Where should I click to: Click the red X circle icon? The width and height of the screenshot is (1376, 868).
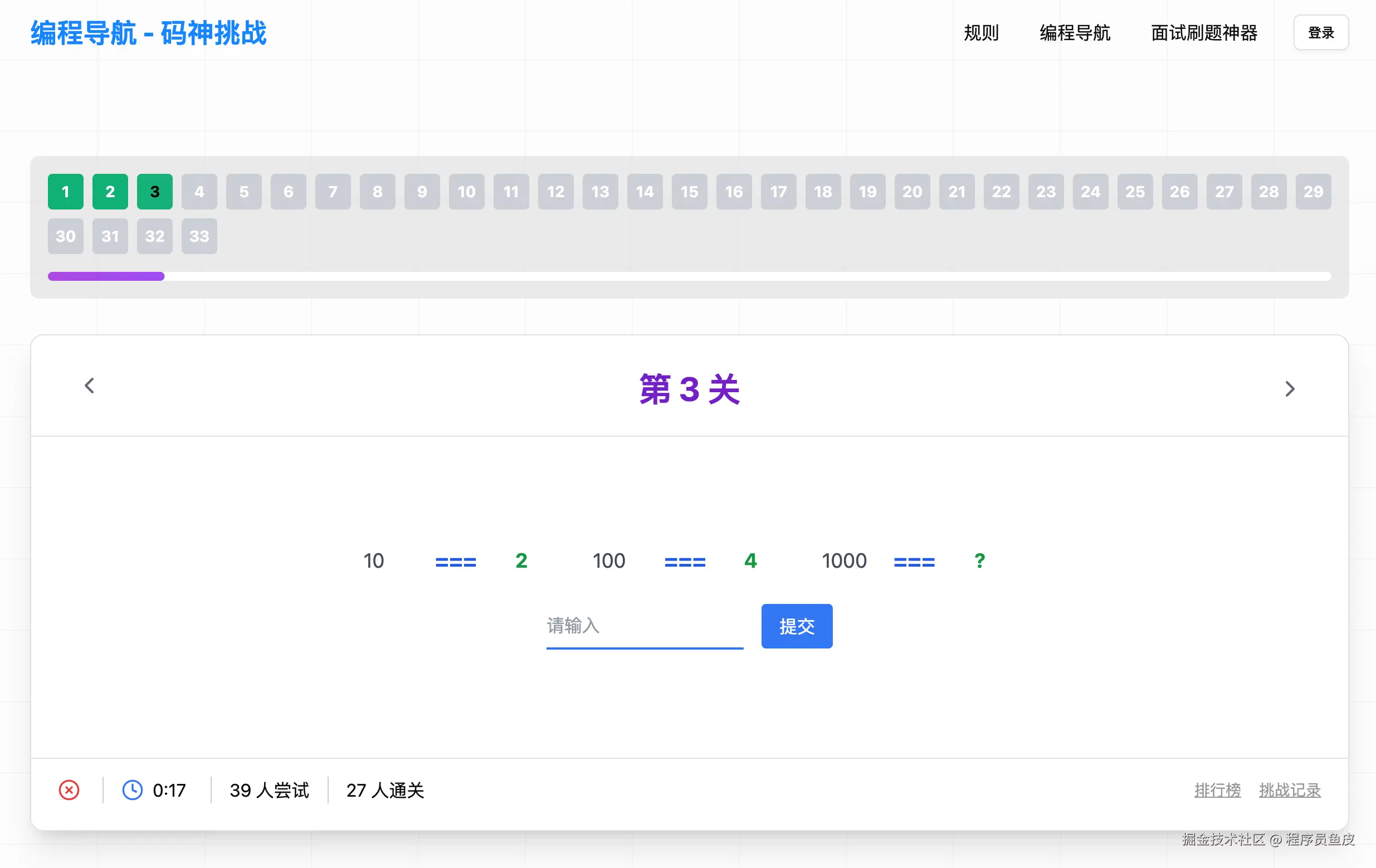(69, 791)
